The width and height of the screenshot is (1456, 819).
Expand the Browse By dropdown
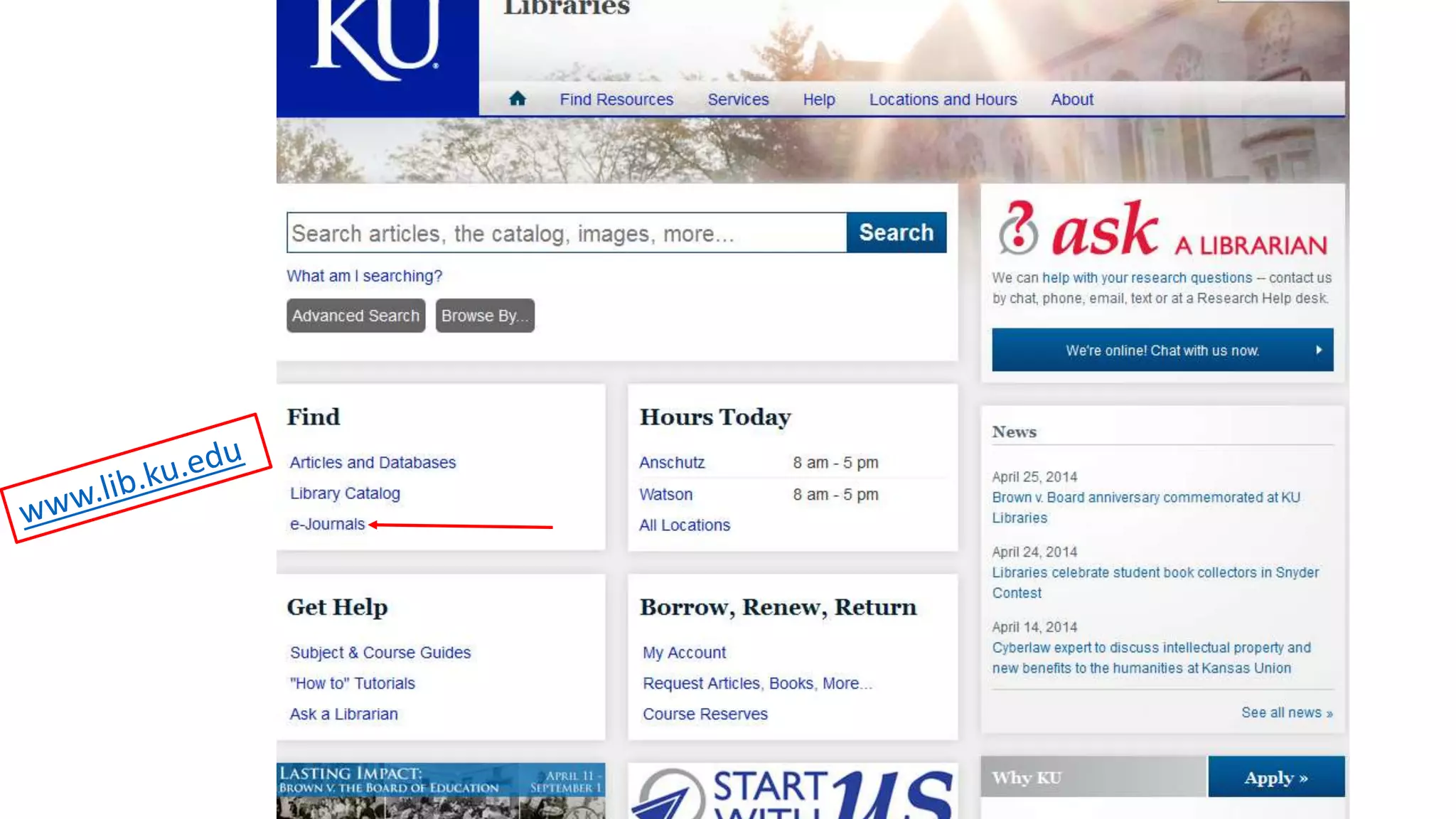(x=484, y=316)
